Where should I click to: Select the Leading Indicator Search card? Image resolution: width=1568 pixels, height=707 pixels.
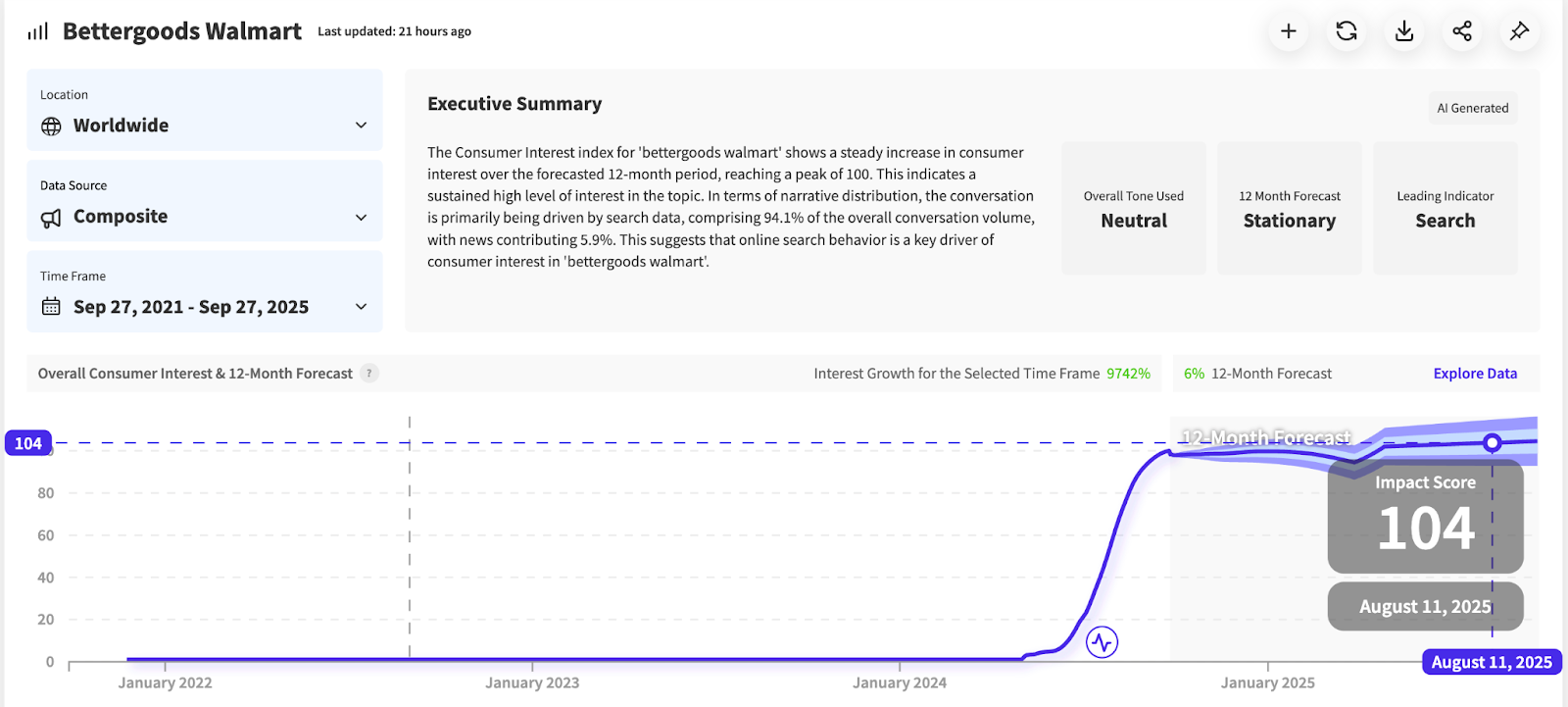click(1445, 208)
